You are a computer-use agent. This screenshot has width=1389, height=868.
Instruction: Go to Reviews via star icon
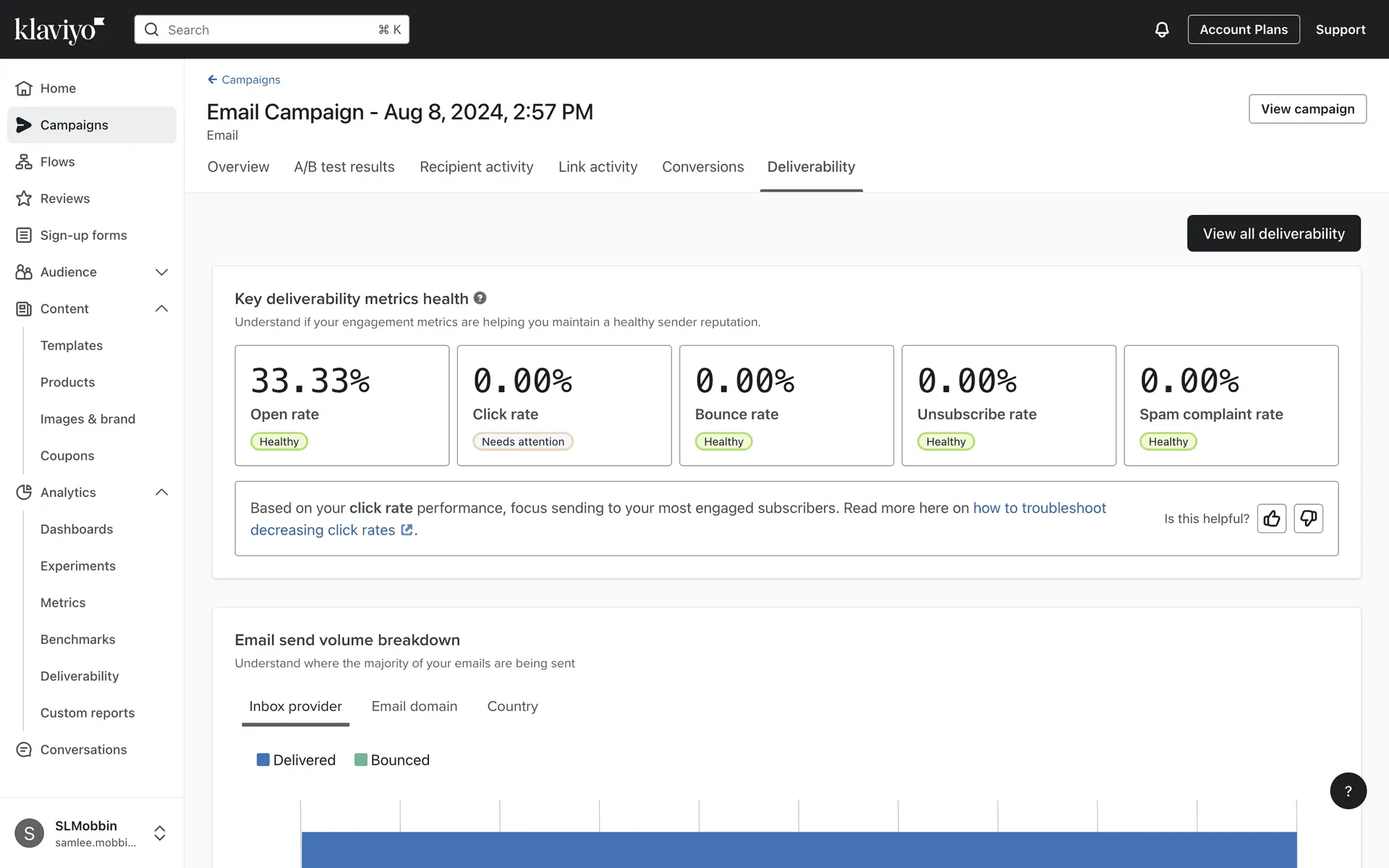coord(24,198)
